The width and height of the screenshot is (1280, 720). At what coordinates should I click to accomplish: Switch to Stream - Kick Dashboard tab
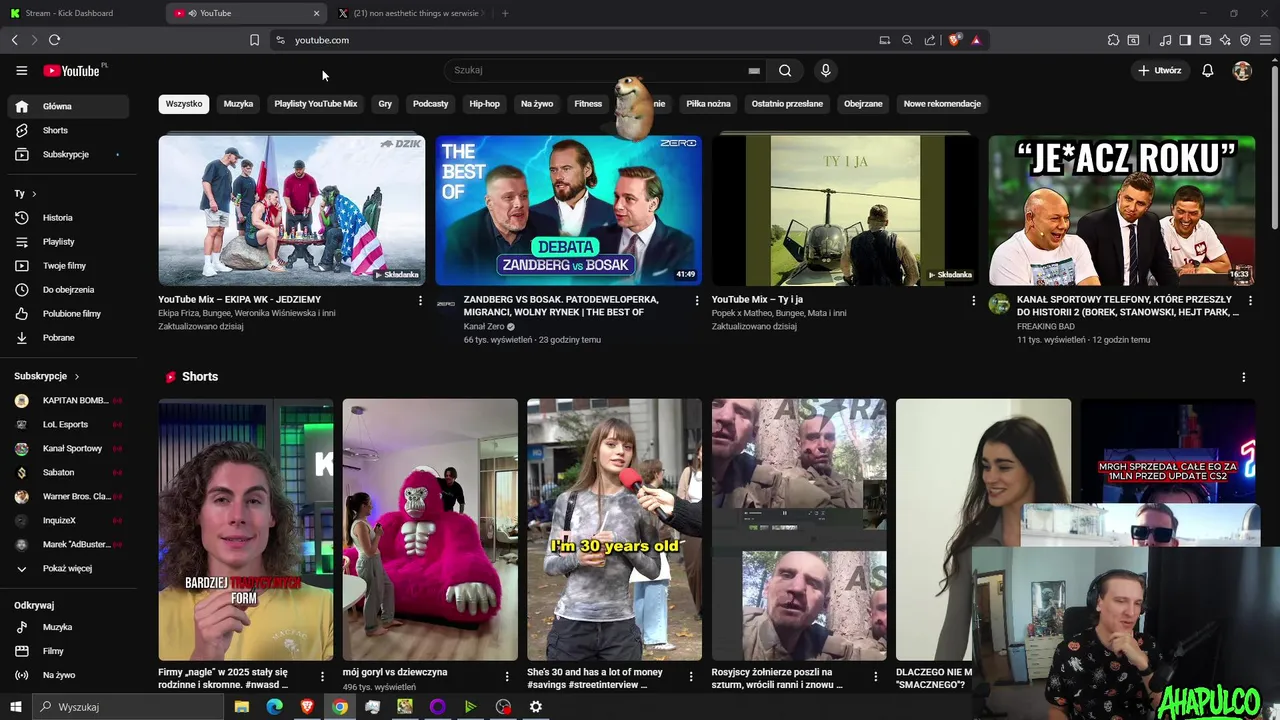tap(81, 13)
